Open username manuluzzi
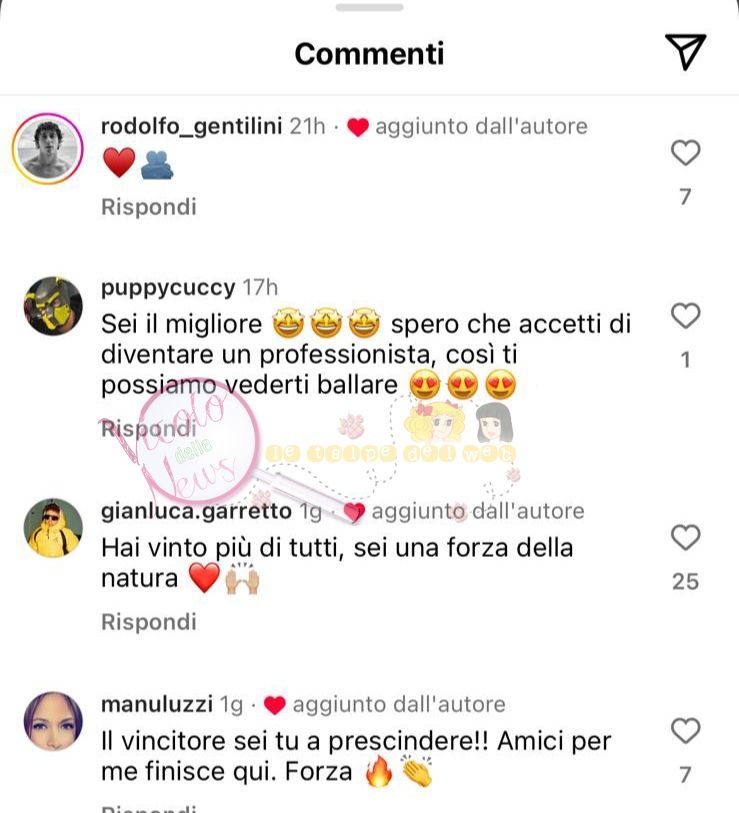Image resolution: width=739 pixels, height=813 pixels. tap(157, 704)
